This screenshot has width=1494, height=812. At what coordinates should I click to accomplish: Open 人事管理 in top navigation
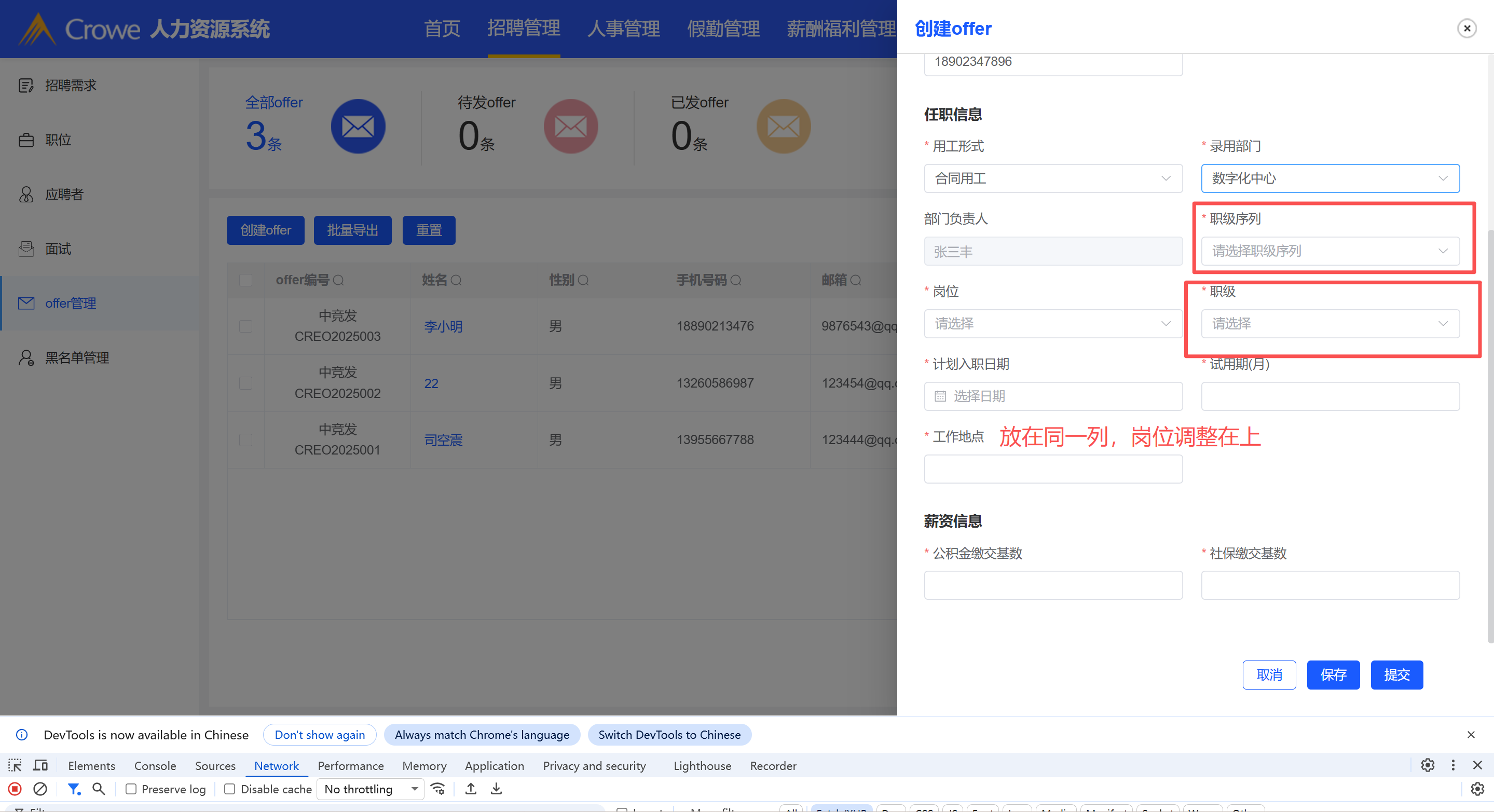(623, 29)
